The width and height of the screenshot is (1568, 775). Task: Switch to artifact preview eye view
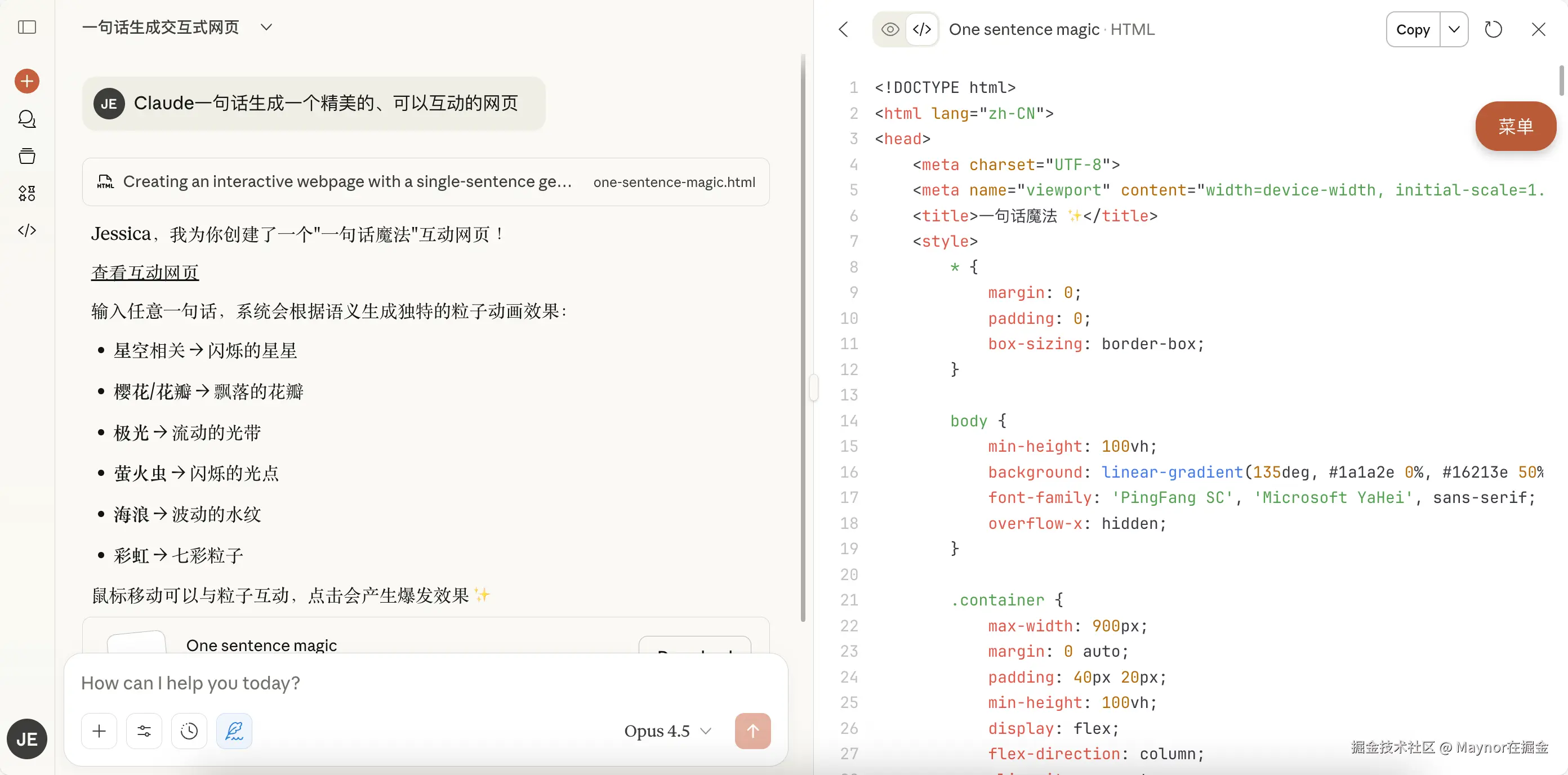click(890, 29)
